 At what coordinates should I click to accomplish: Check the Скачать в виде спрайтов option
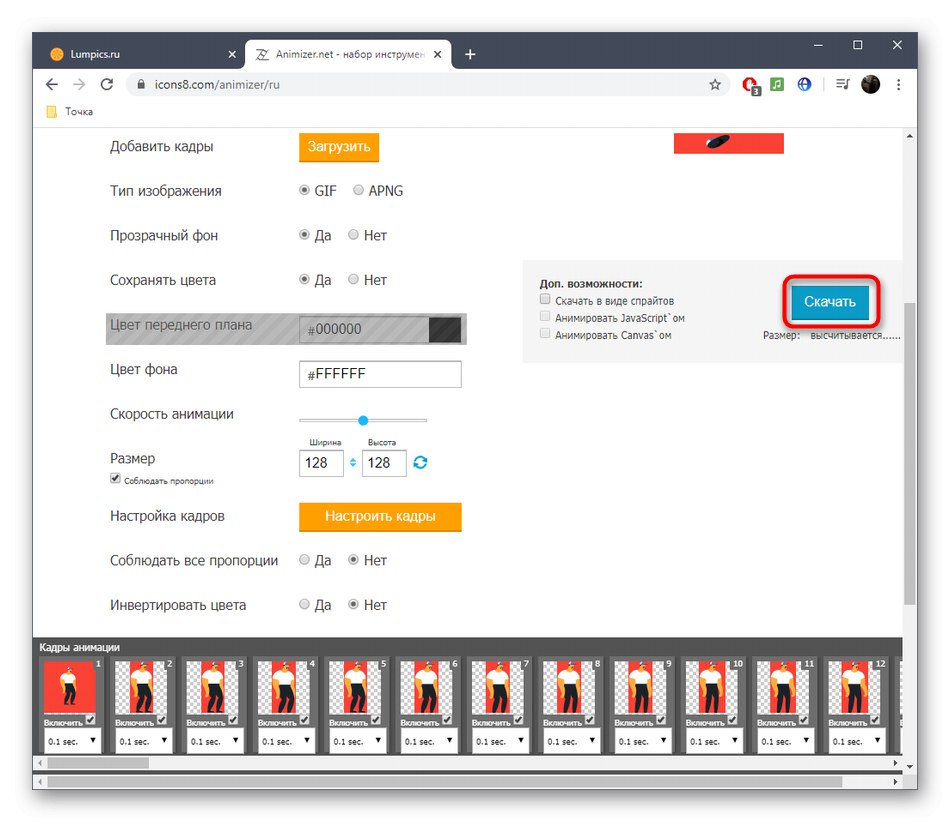point(545,298)
